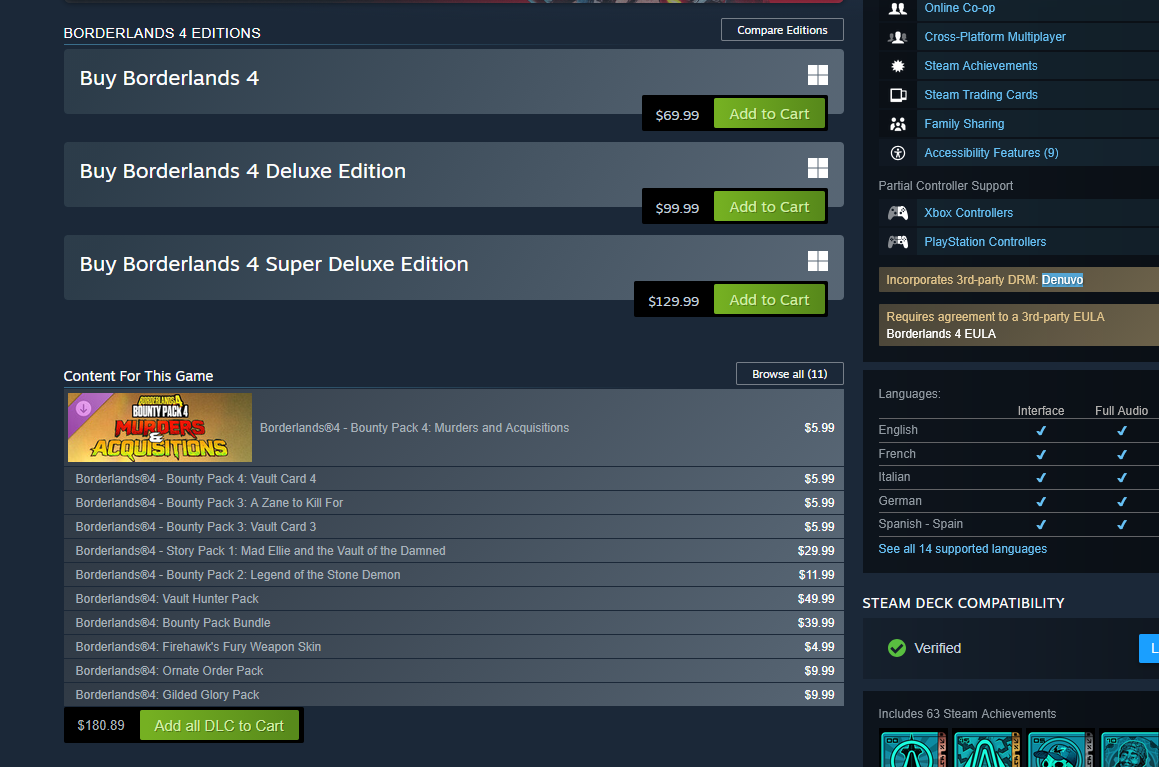The width and height of the screenshot is (1159, 767).
Task: Click the Accessibility Features icon
Action: pos(897,153)
